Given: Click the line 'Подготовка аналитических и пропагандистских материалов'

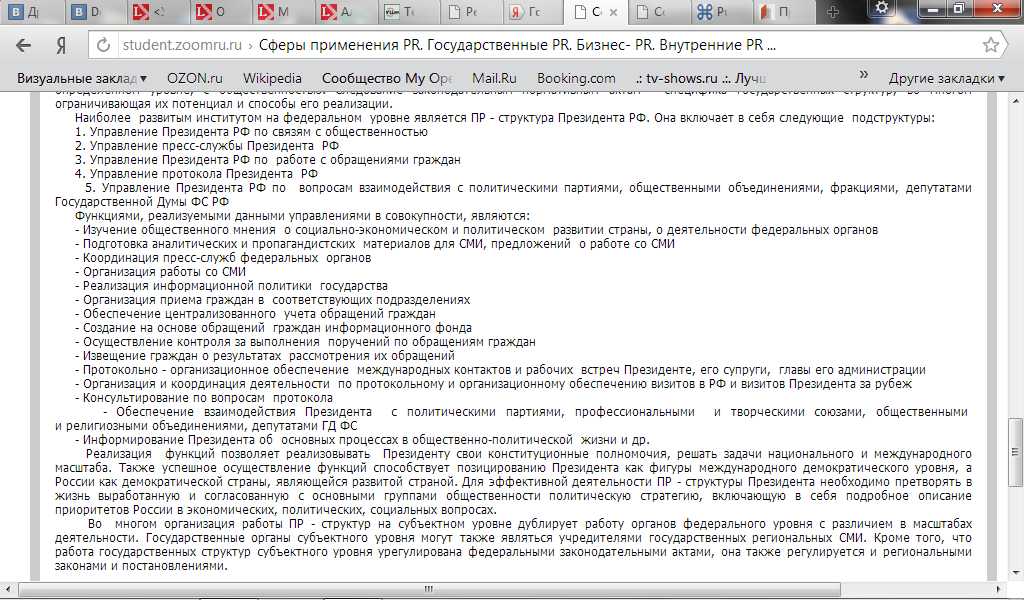Looking at the screenshot, I should click(x=375, y=244).
